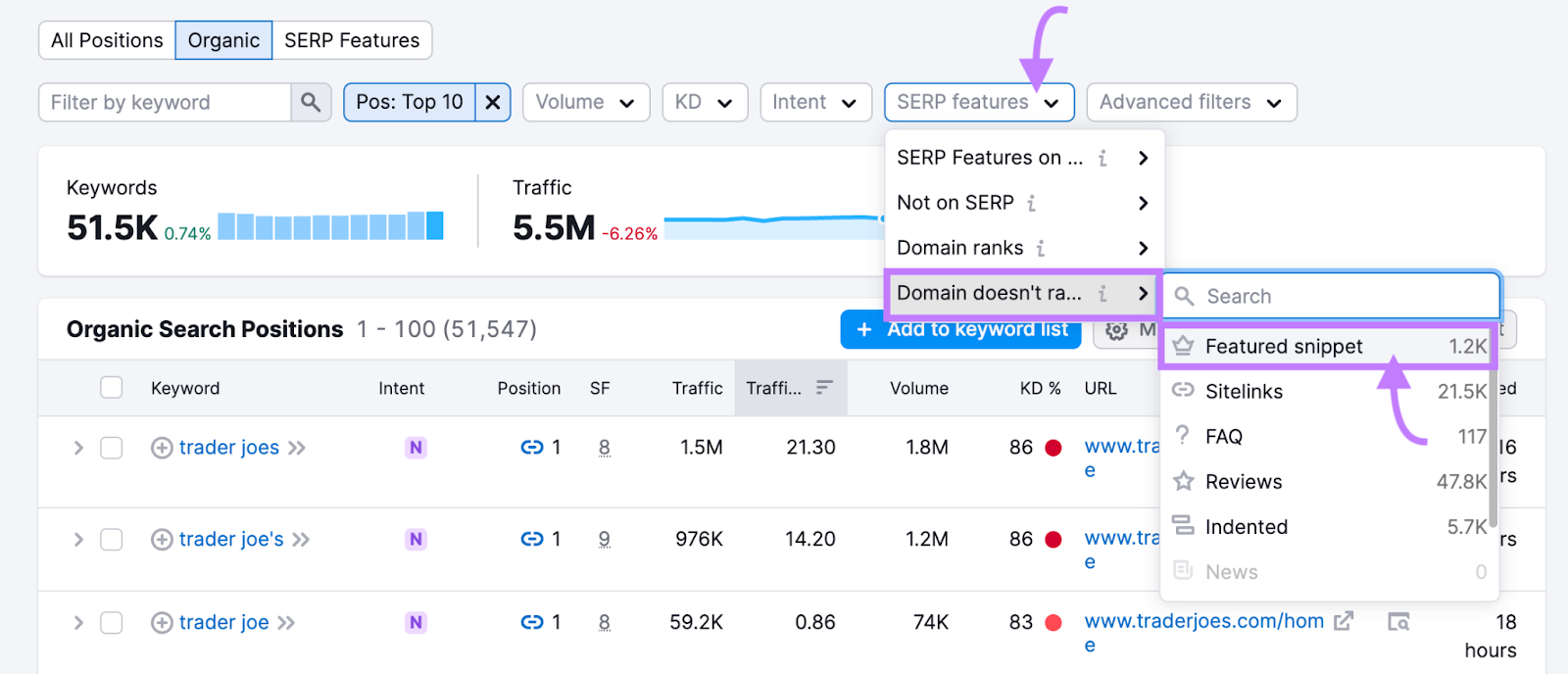Toggle the SERP features dropdown

click(x=979, y=102)
